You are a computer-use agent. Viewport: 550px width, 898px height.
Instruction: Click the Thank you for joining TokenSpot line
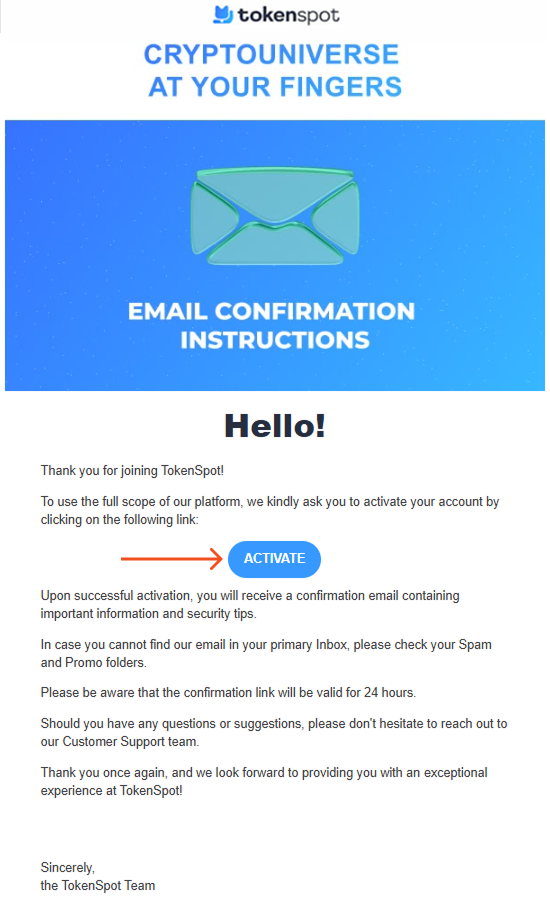coord(132,471)
